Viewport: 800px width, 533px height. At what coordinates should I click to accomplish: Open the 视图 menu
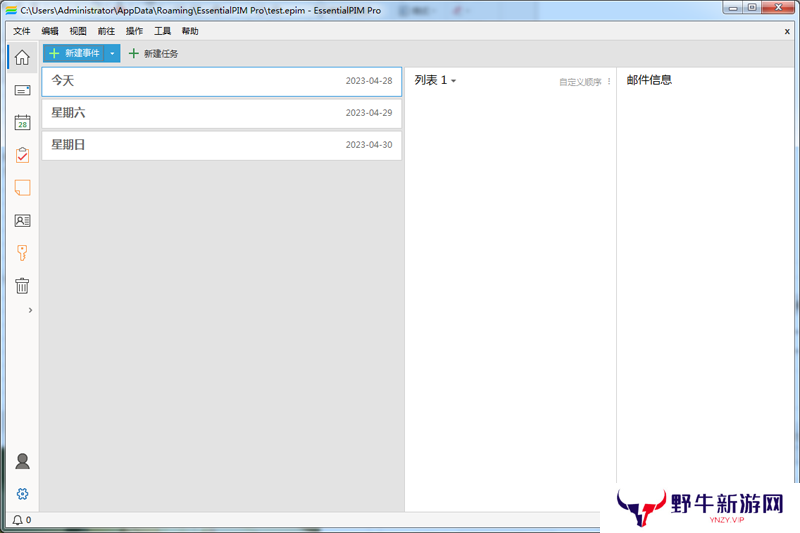[x=78, y=31]
